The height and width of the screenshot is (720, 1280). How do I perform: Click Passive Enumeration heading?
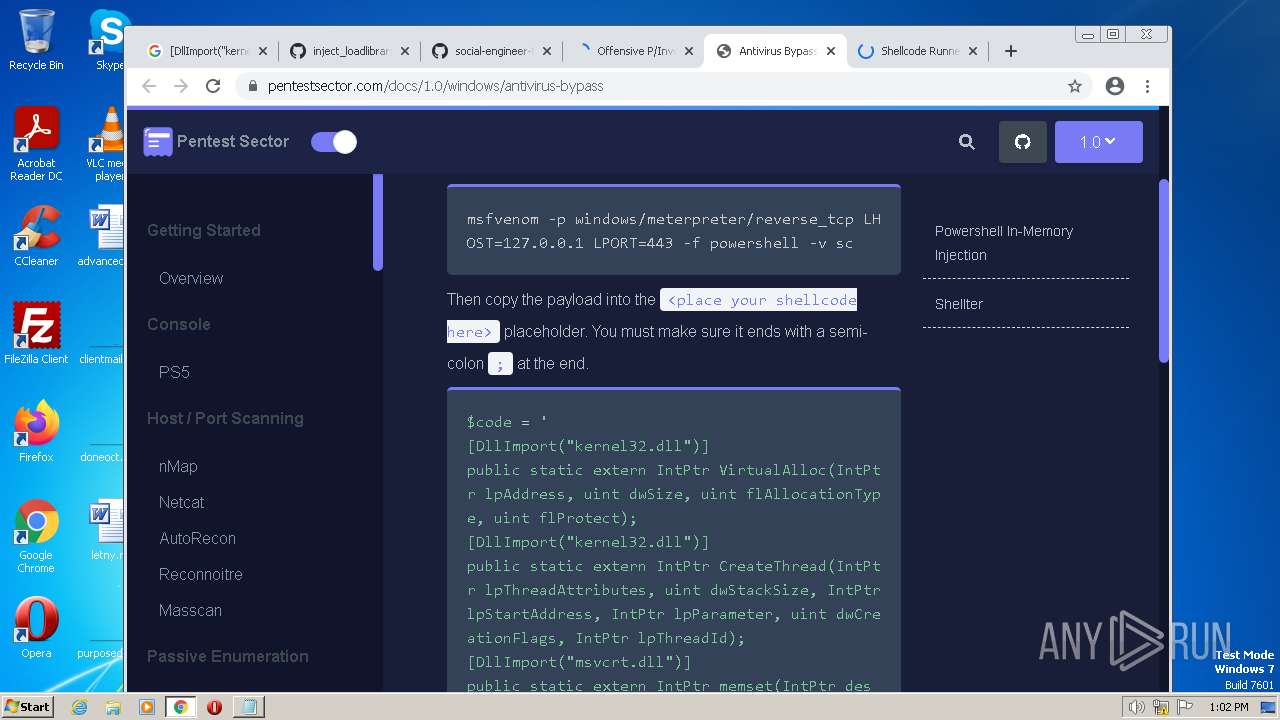(x=227, y=656)
